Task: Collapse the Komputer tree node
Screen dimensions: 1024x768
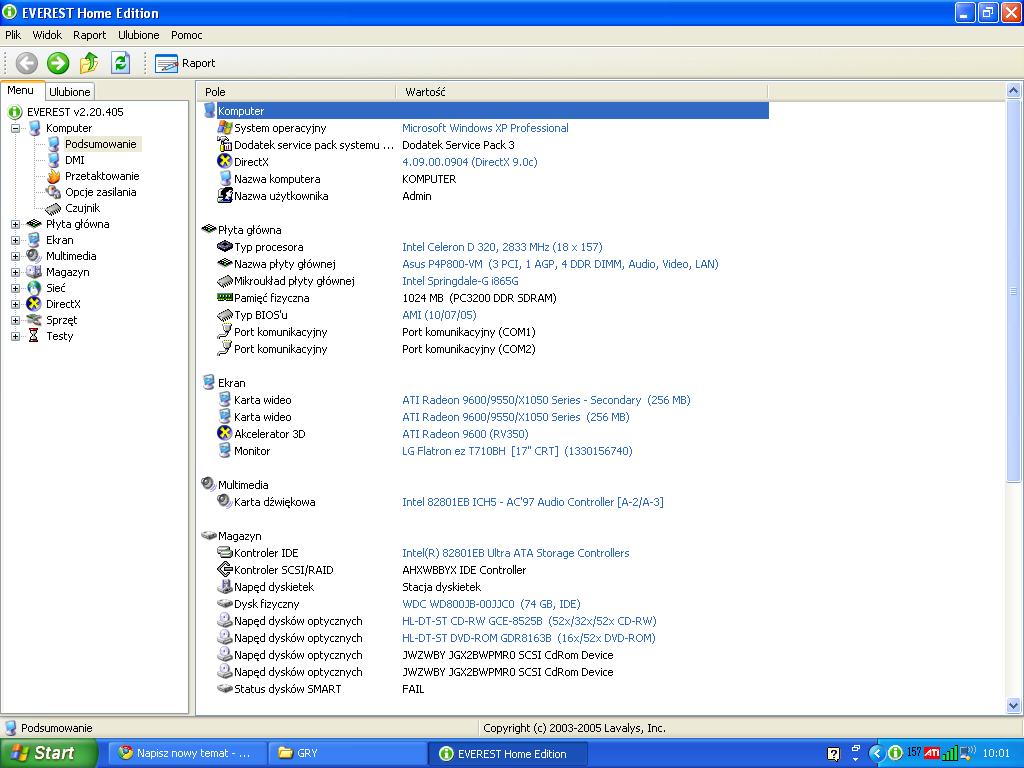Action: point(15,129)
